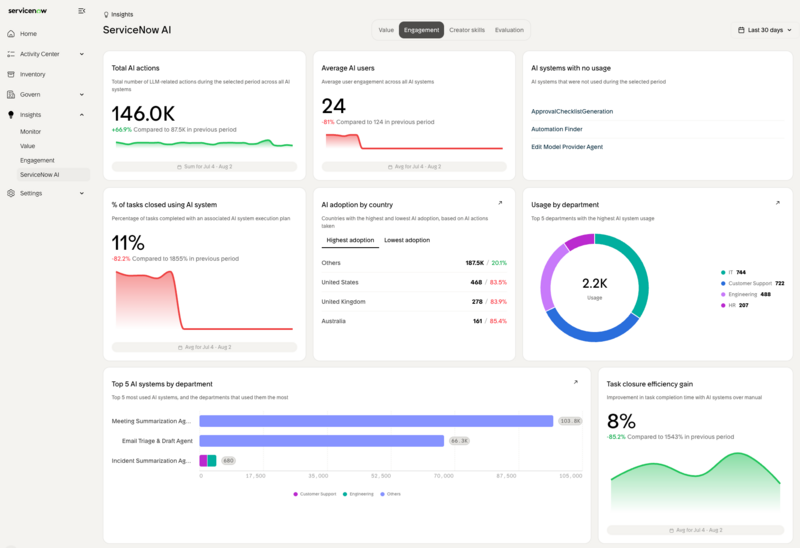Image resolution: width=800 pixels, height=548 pixels.
Task: Open Top 5 AI systems expand arrow
Action: point(576,382)
